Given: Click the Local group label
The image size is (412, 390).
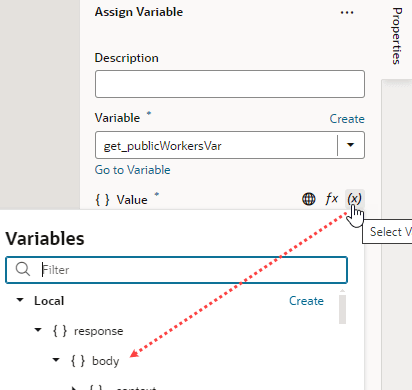Looking at the screenshot, I should tap(49, 301).
